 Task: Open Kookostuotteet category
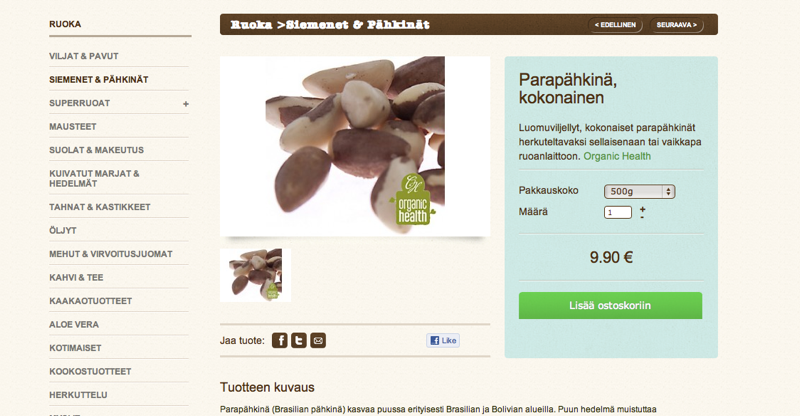pyautogui.click(x=90, y=372)
